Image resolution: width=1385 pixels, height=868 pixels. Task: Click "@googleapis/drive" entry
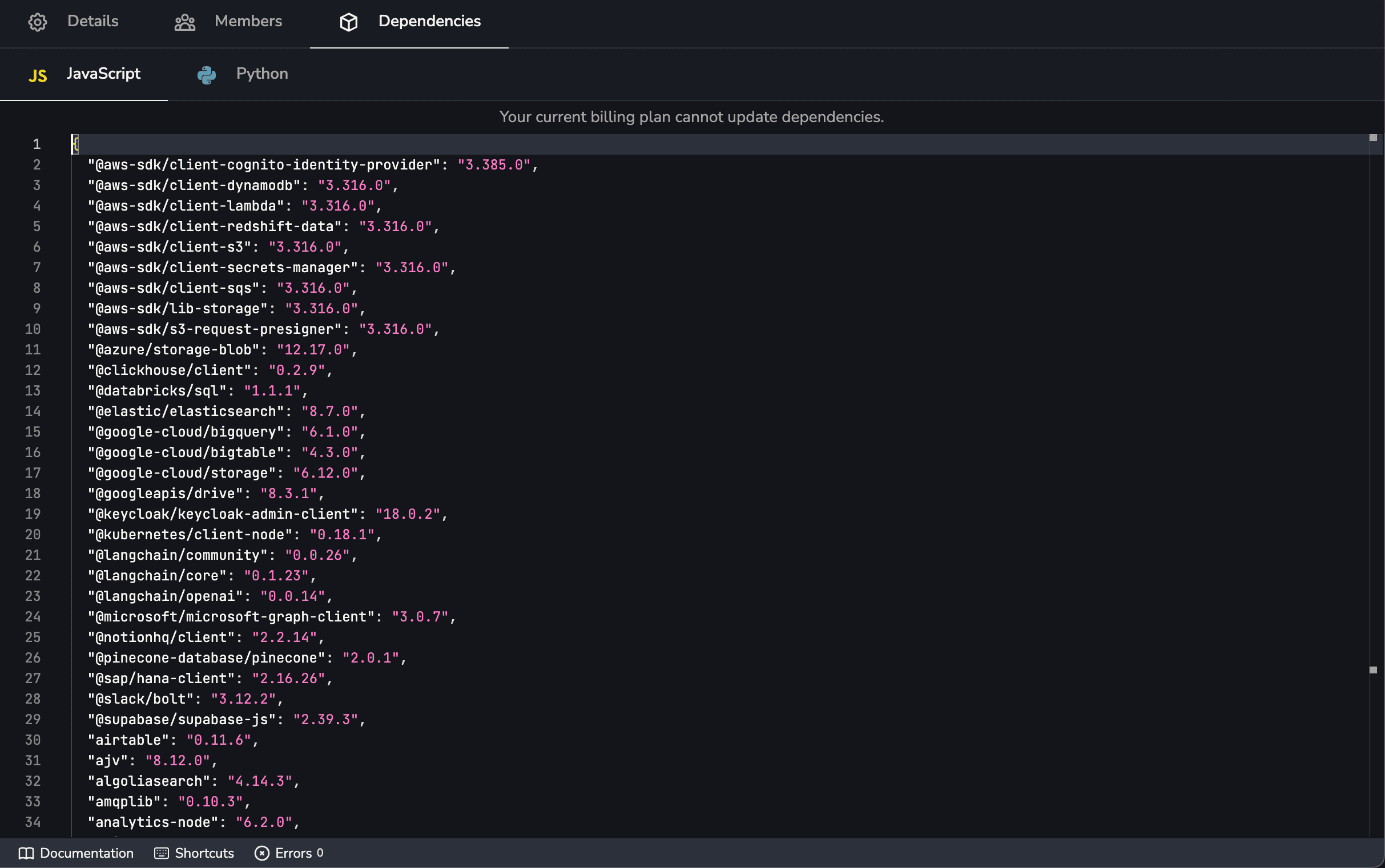click(206, 494)
